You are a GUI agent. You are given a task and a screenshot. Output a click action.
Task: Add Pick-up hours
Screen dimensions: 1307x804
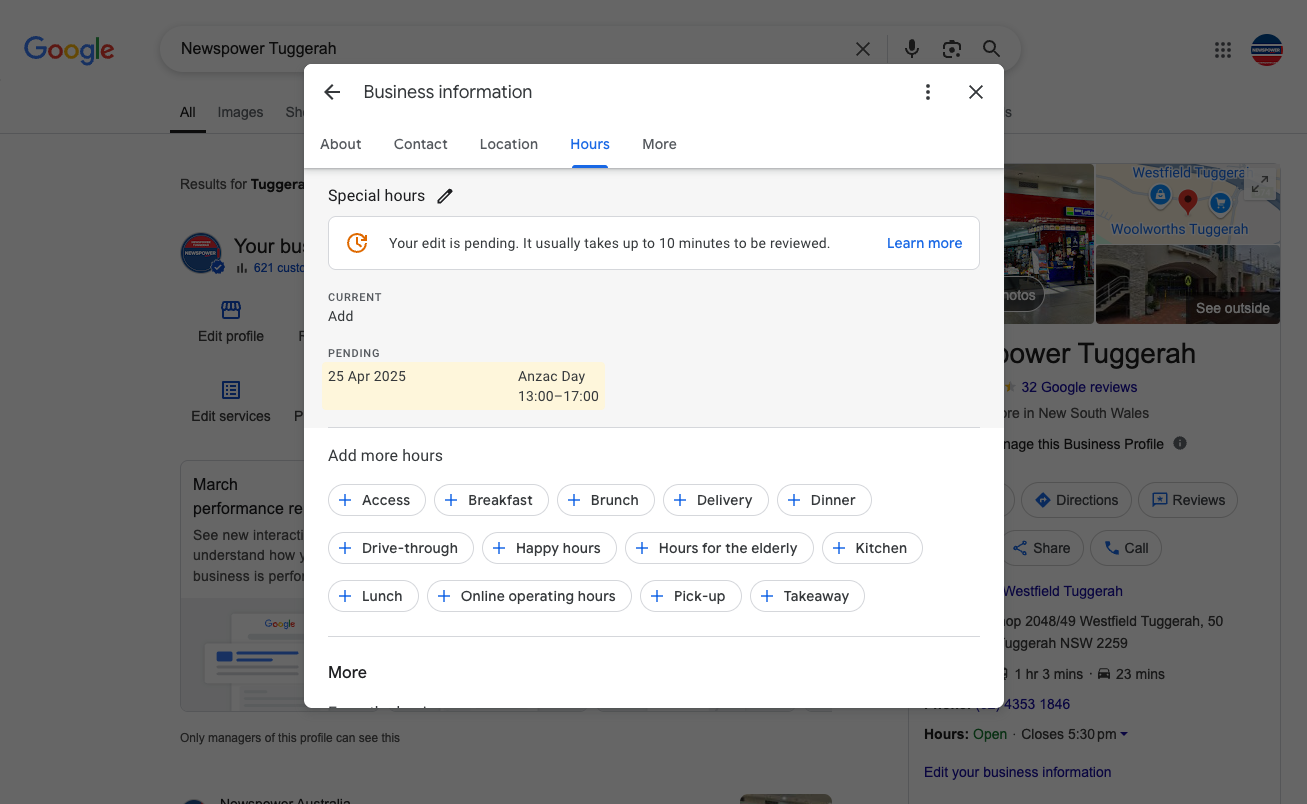691,596
